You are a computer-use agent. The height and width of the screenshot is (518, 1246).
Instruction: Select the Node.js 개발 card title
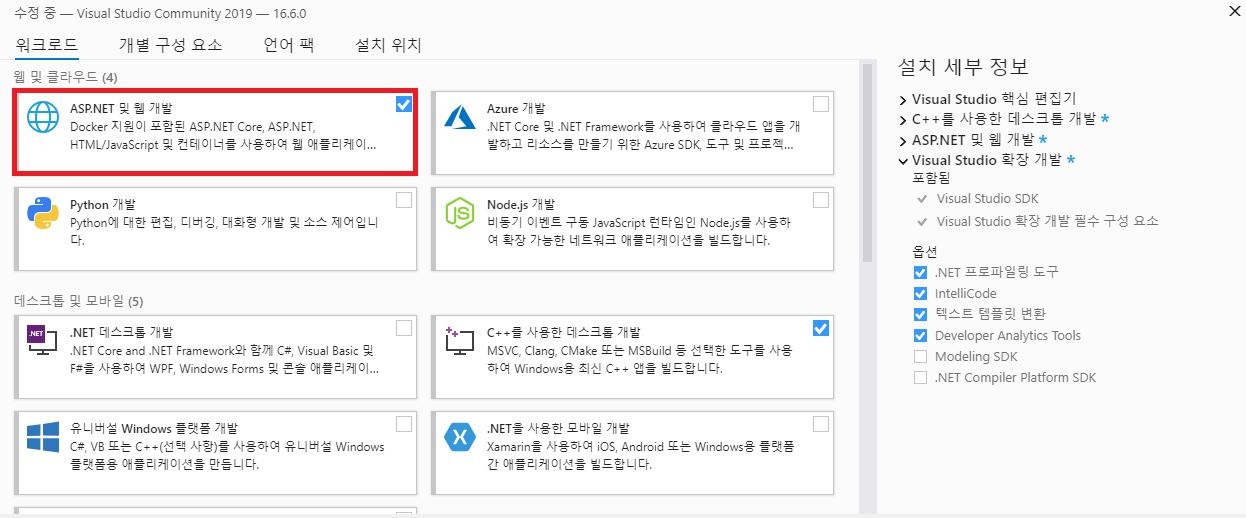520,204
